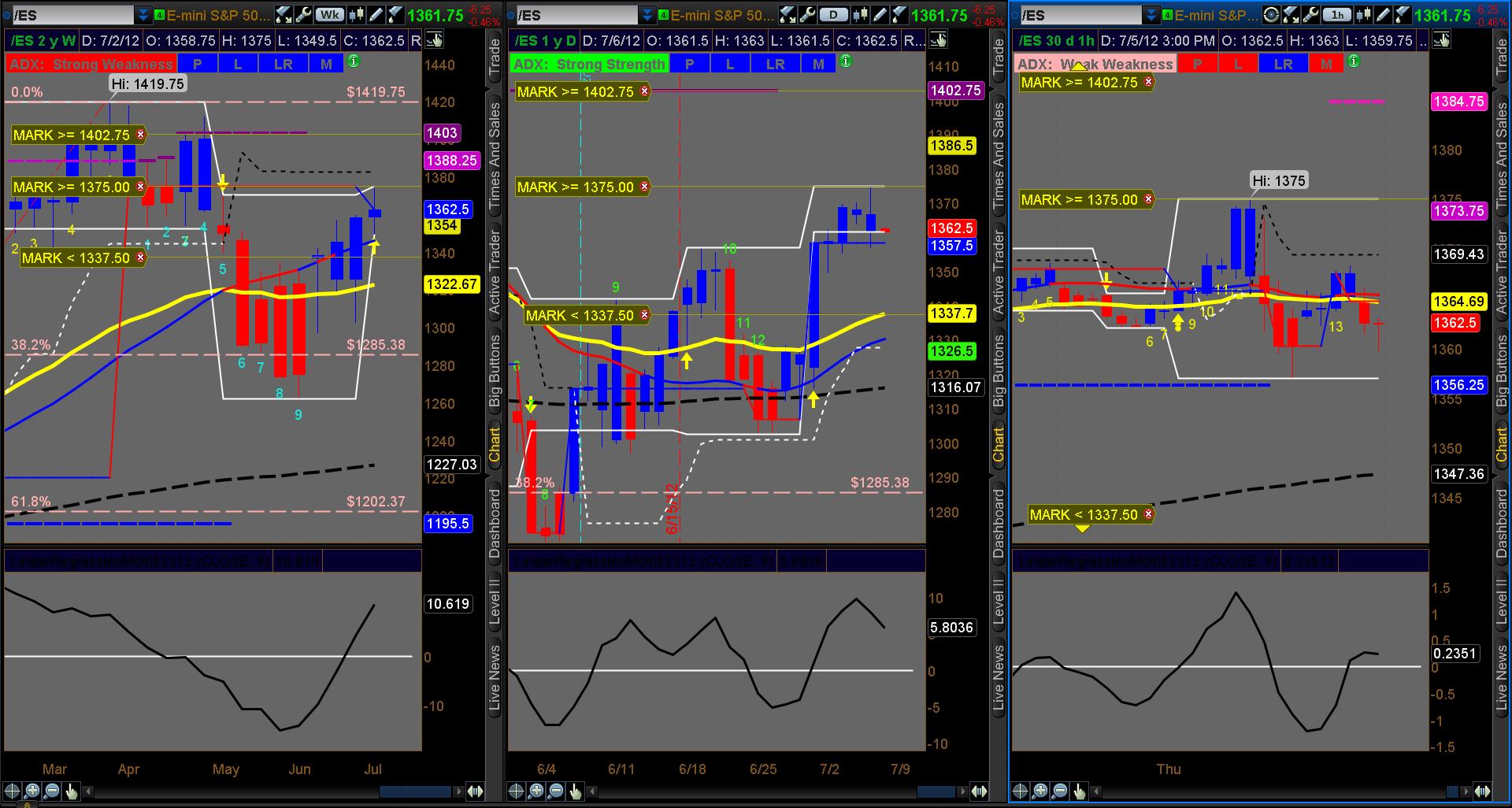Remove MARK >= 1402.75 alert on hourly chart
This screenshot has height=808, width=1512.
pos(1149,82)
